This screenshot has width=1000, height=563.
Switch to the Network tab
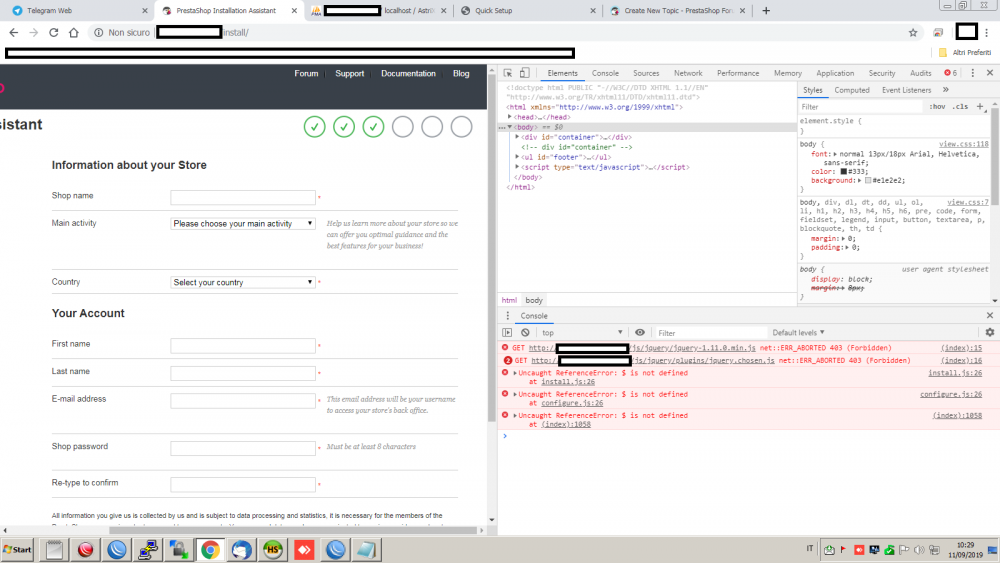[x=688, y=73]
